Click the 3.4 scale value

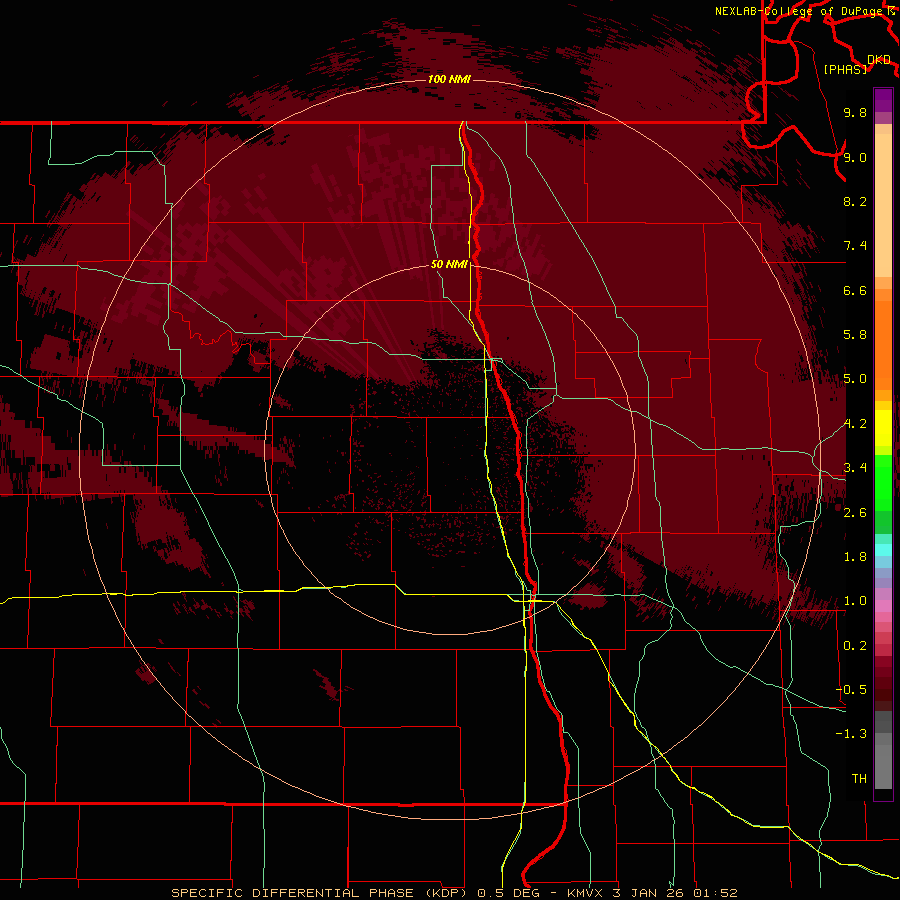click(855, 468)
